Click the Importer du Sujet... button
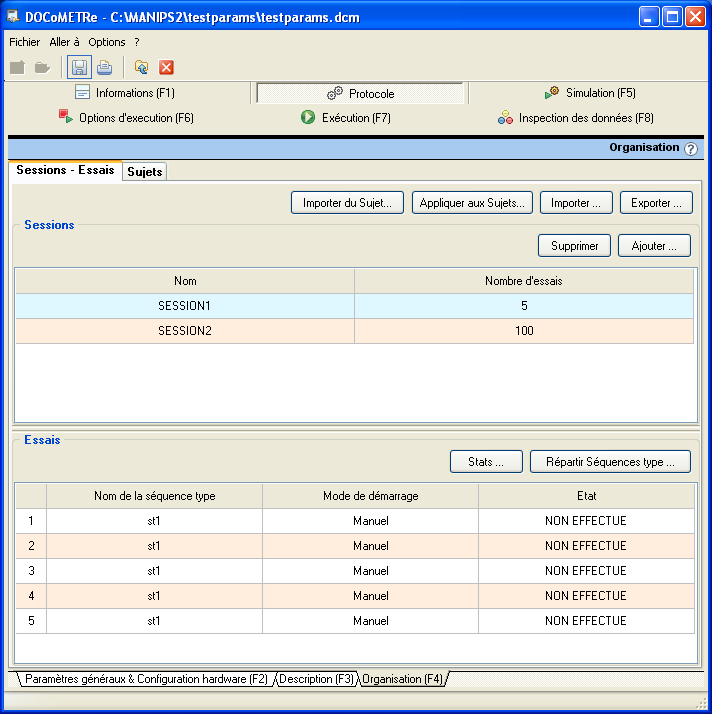 347,203
